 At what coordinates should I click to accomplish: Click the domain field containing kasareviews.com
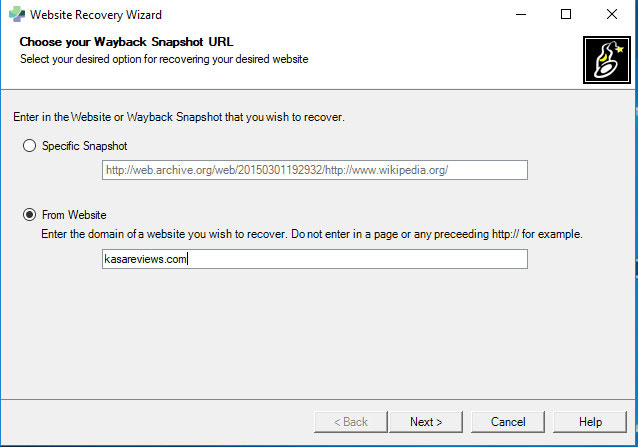click(315, 259)
